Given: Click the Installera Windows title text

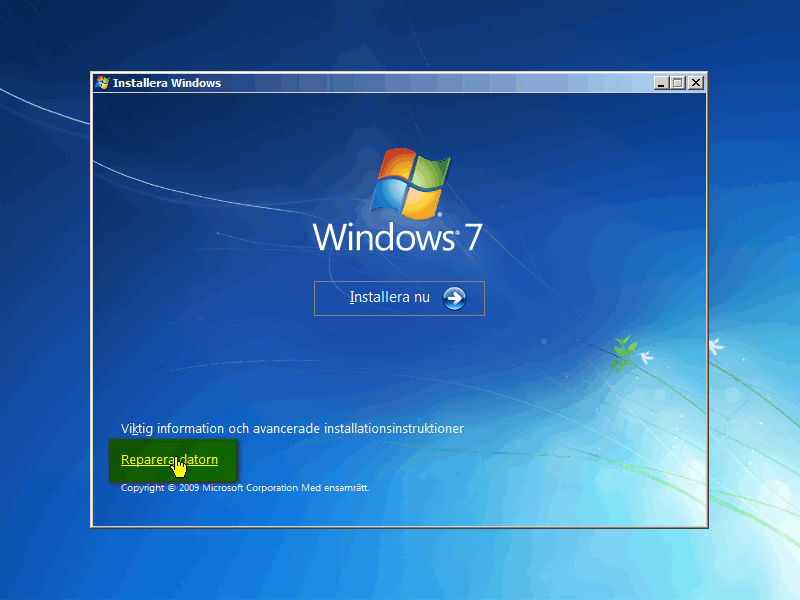Looking at the screenshot, I should point(167,83).
